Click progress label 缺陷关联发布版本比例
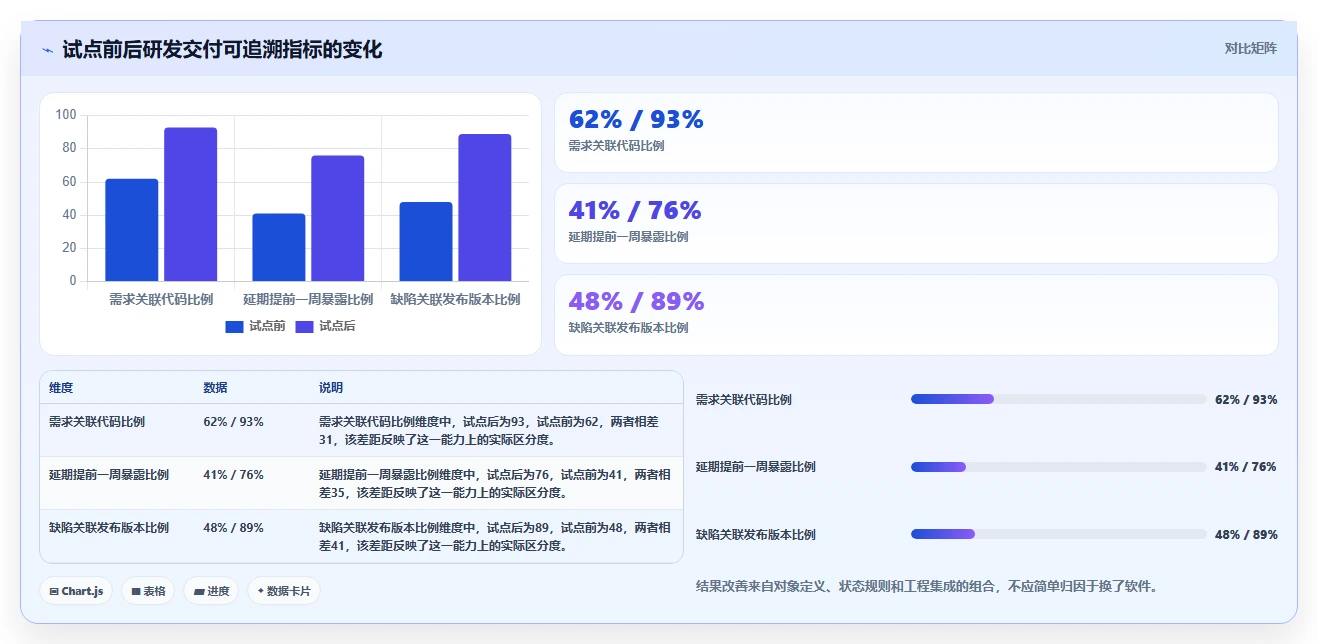 (756, 535)
